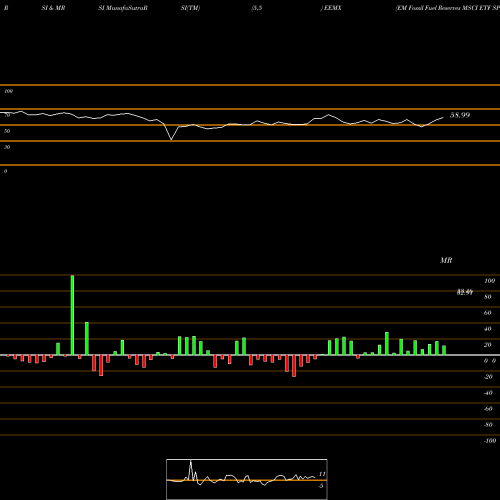Viewport: 500px width, 500px height.
Task: Click the "SI & MR" header label
Action: 53,8
